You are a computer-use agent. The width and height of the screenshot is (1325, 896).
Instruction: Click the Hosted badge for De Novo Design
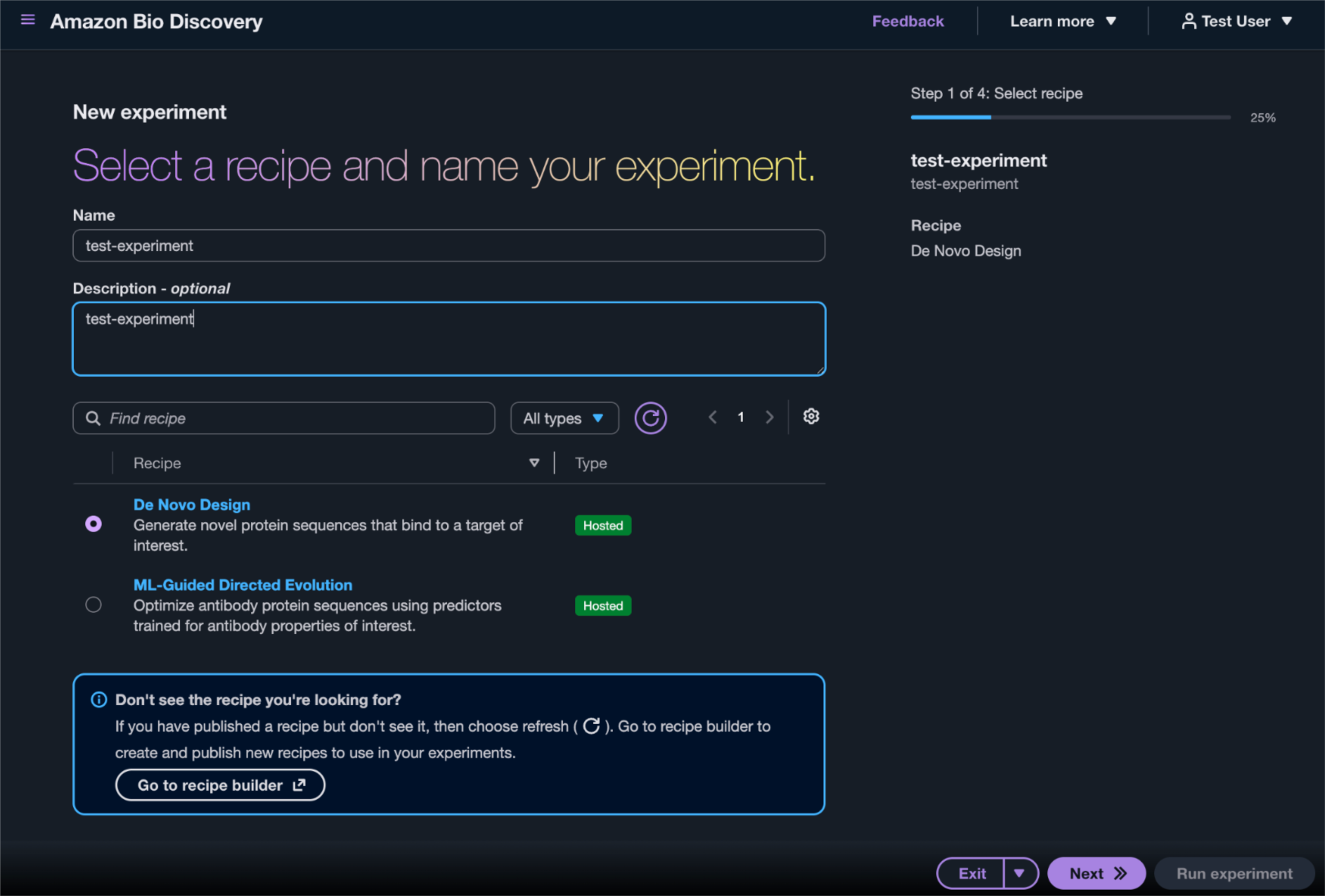pos(603,525)
